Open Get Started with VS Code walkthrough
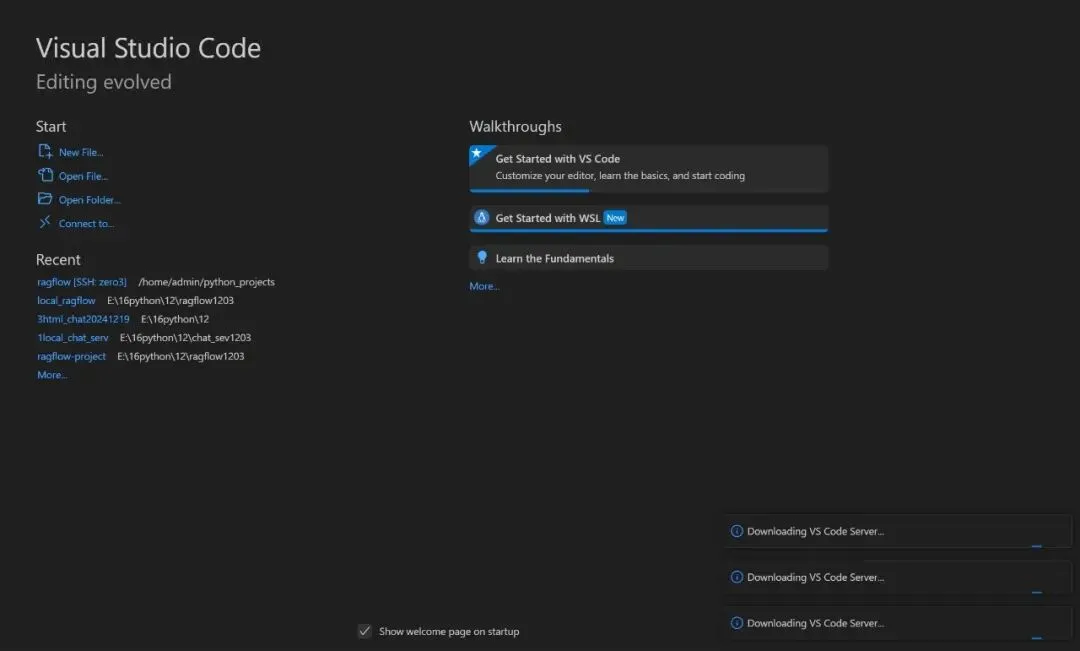Image resolution: width=1080 pixels, height=651 pixels. pyautogui.click(x=648, y=168)
